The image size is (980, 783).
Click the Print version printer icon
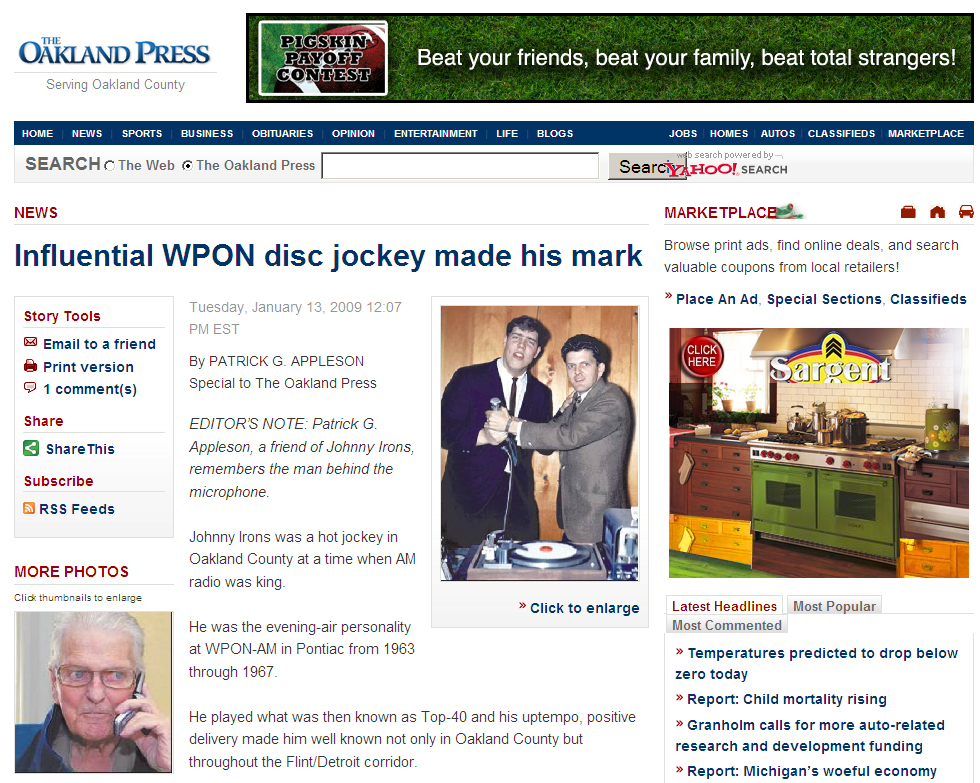coord(30,366)
